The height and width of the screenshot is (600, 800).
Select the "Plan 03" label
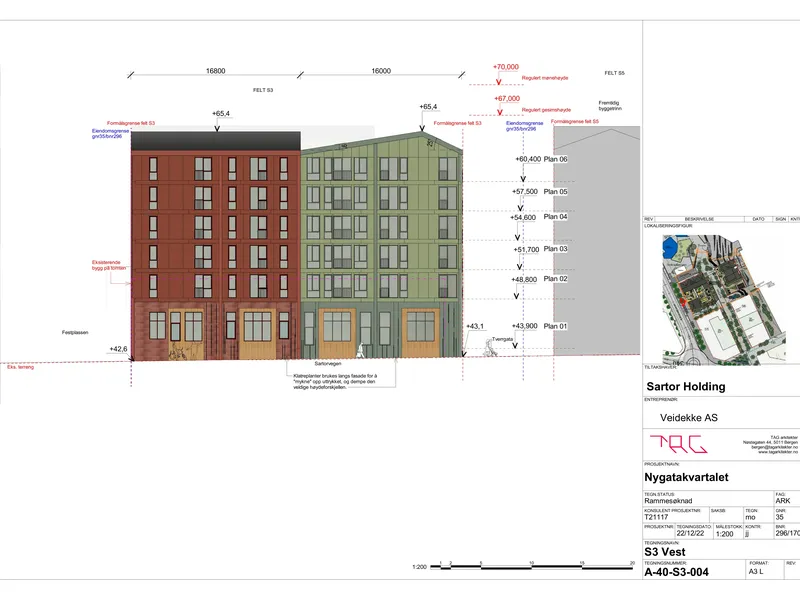point(555,249)
